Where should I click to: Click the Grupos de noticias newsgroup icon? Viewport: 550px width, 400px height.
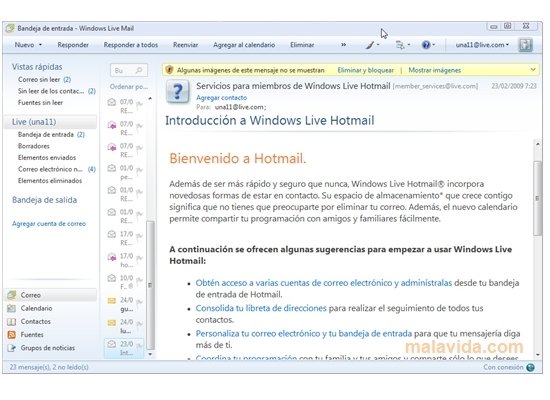point(12,348)
